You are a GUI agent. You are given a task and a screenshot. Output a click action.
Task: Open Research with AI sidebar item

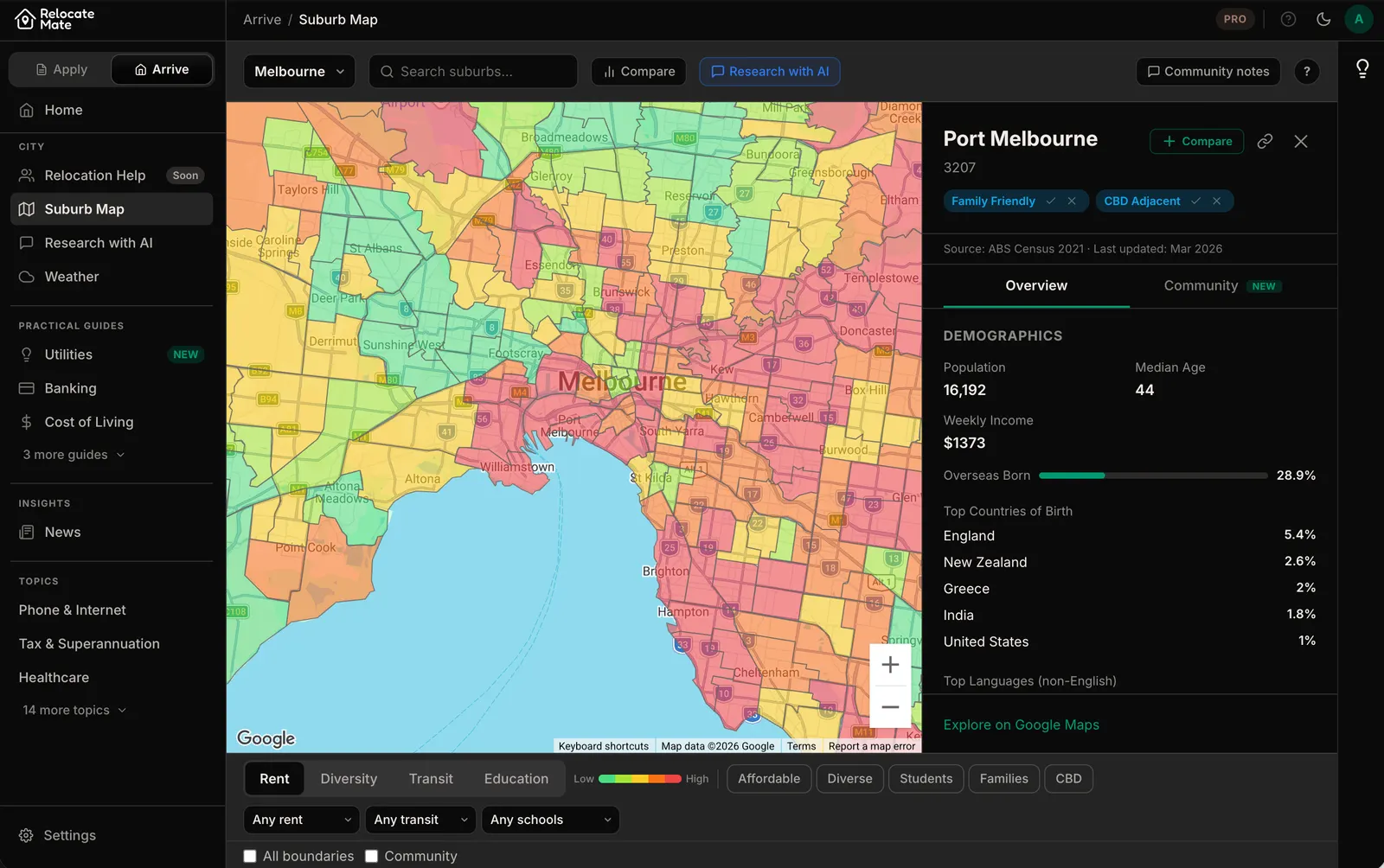pos(112,243)
